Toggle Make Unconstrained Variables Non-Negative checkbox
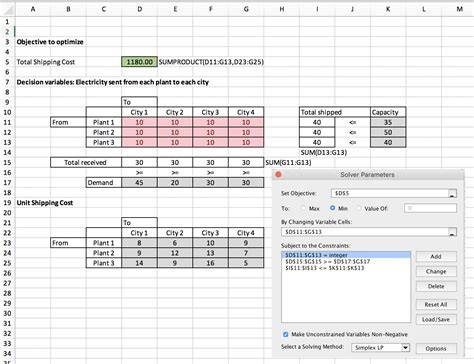Screen dimensions: 474x364 pos(286,334)
